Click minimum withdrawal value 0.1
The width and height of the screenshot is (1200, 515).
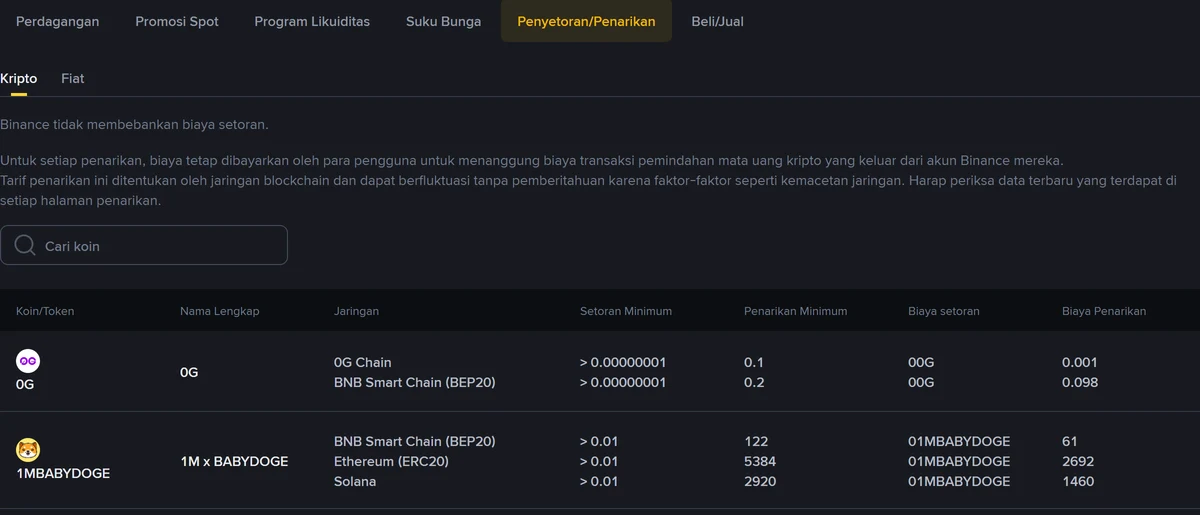tap(753, 362)
